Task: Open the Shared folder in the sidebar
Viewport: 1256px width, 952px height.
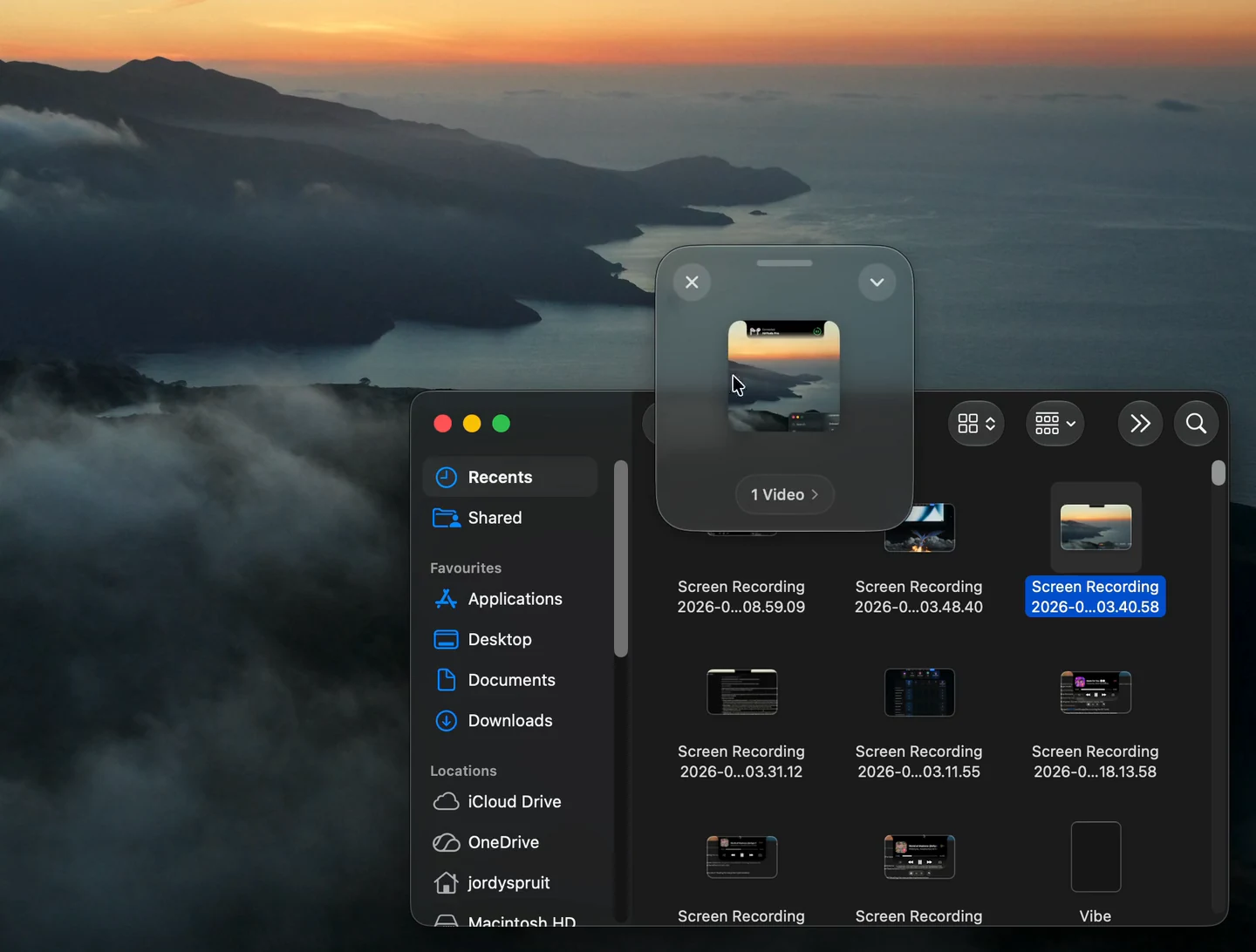Action: point(510,518)
